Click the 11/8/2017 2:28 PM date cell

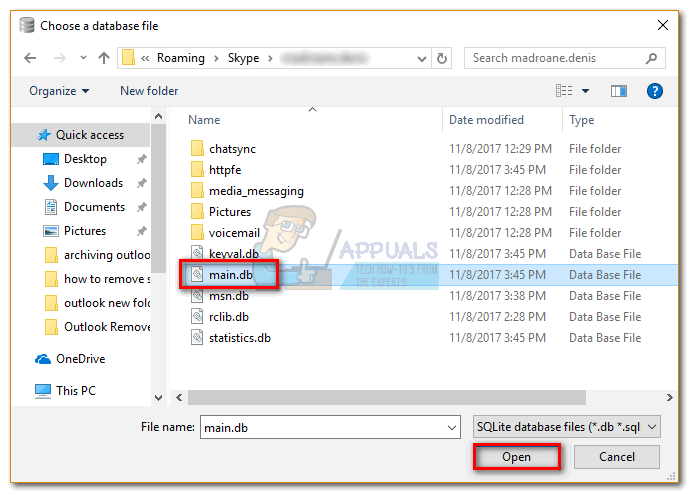pyautogui.click(x=497, y=317)
